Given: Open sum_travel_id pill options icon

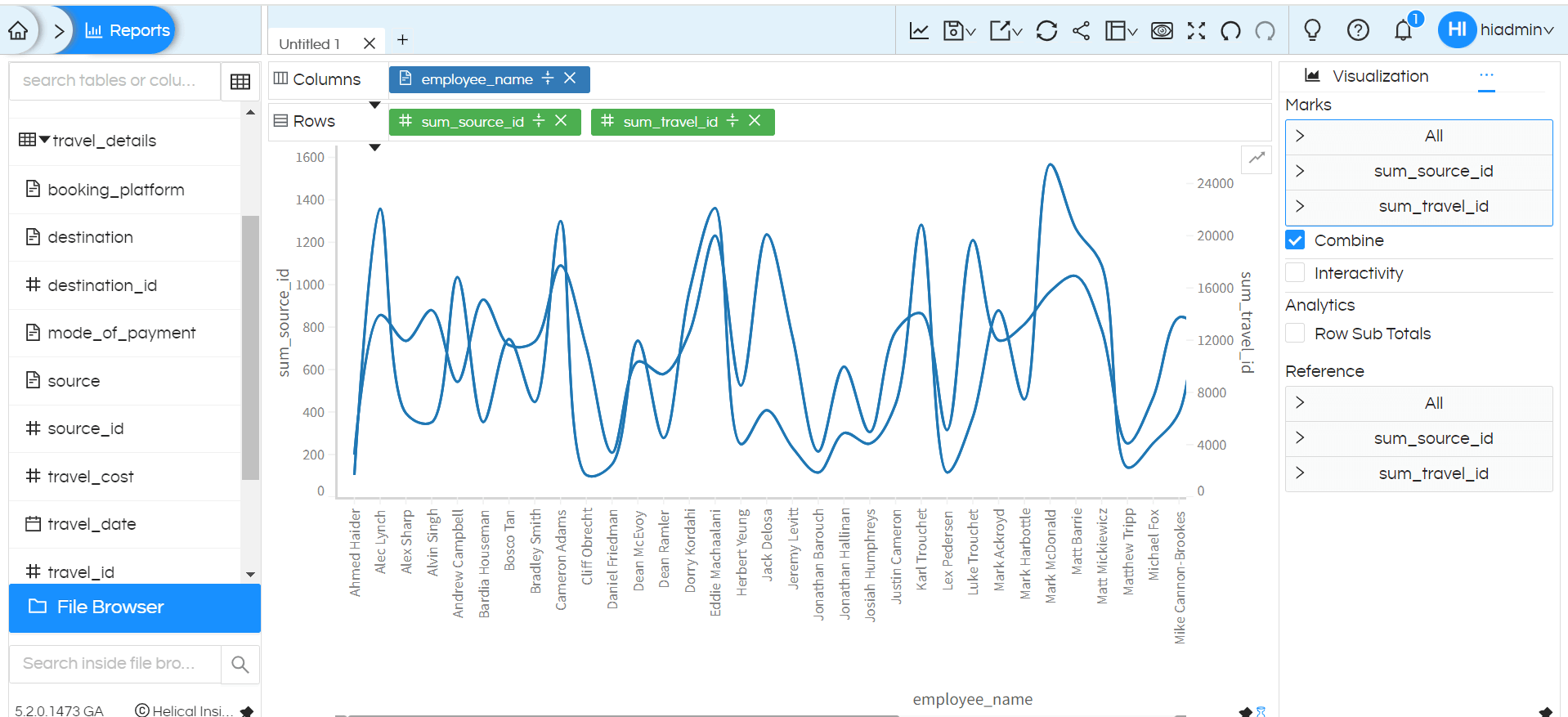Looking at the screenshot, I should 732,121.
